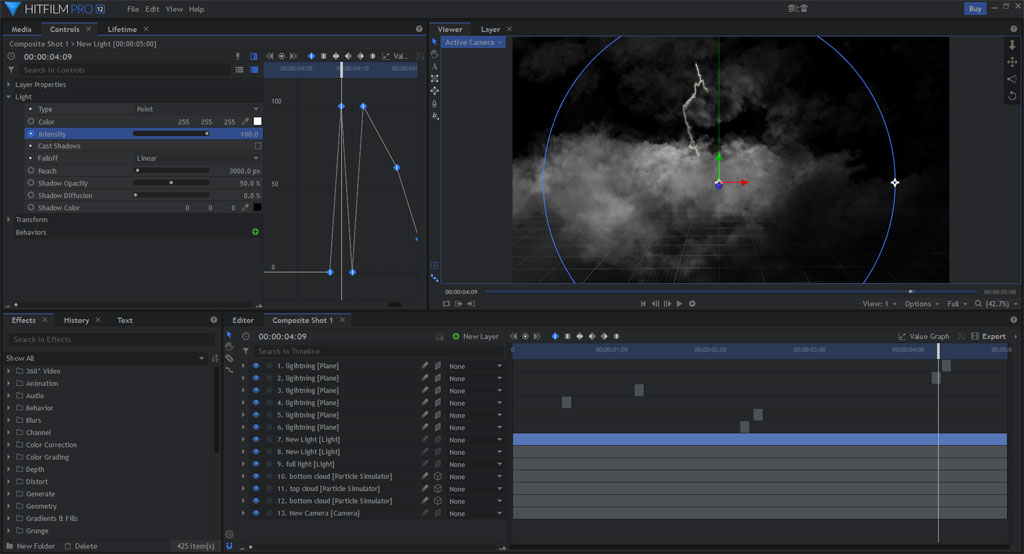Toggle Intensity keyframing circle

click(31, 134)
